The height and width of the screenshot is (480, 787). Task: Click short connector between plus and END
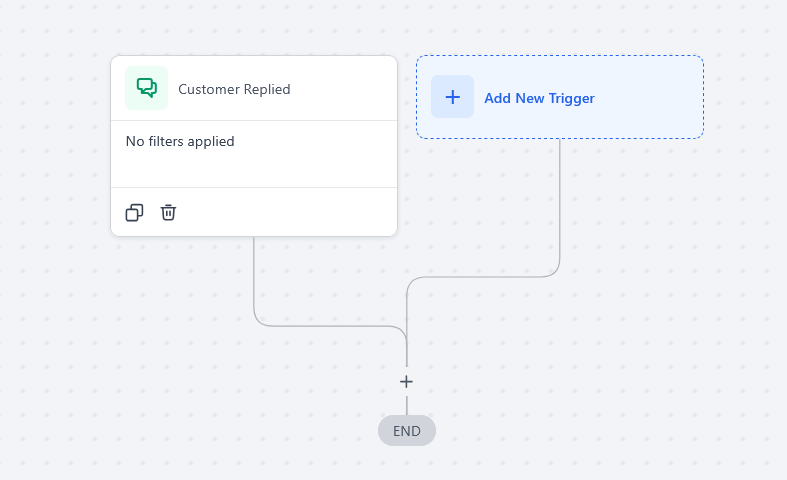point(406,404)
